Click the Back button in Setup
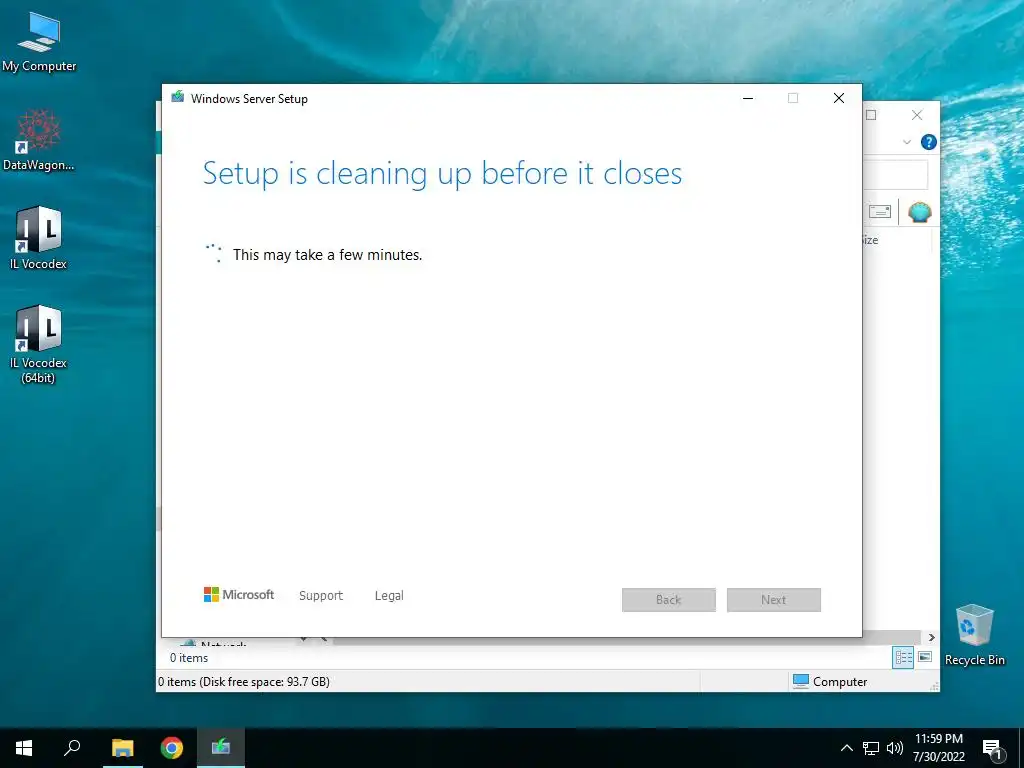The height and width of the screenshot is (768, 1024). click(x=669, y=600)
